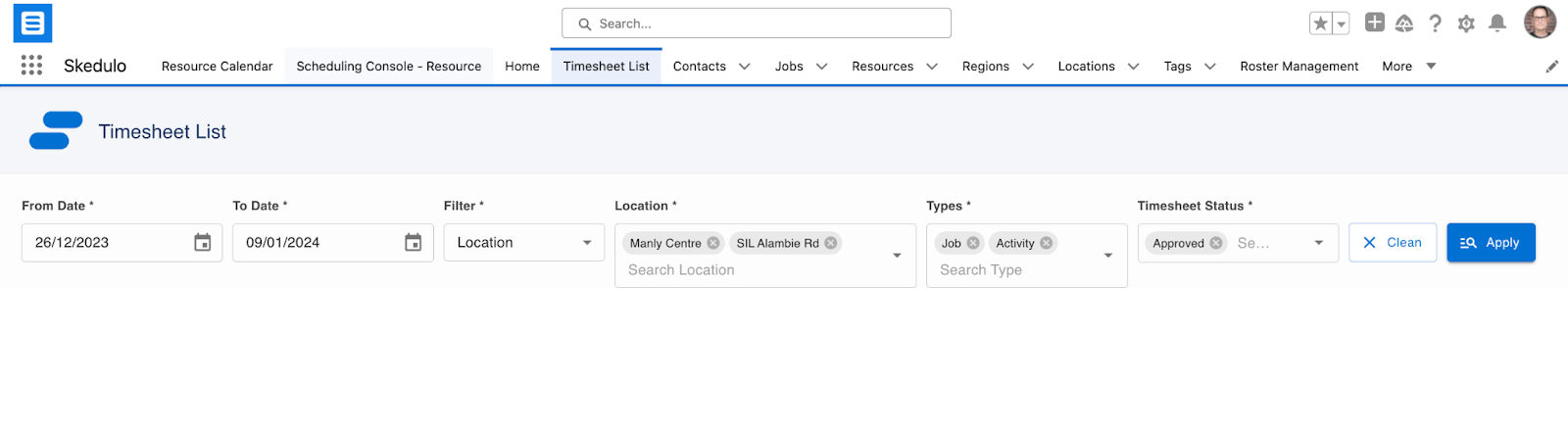Remove the Approved status pill
Viewport: 1568px width, 429px height.
click(x=1216, y=243)
